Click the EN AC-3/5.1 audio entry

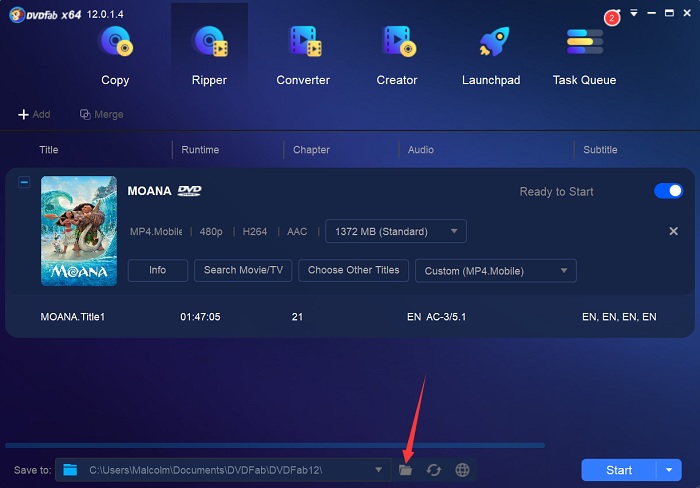tap(436, 317)
